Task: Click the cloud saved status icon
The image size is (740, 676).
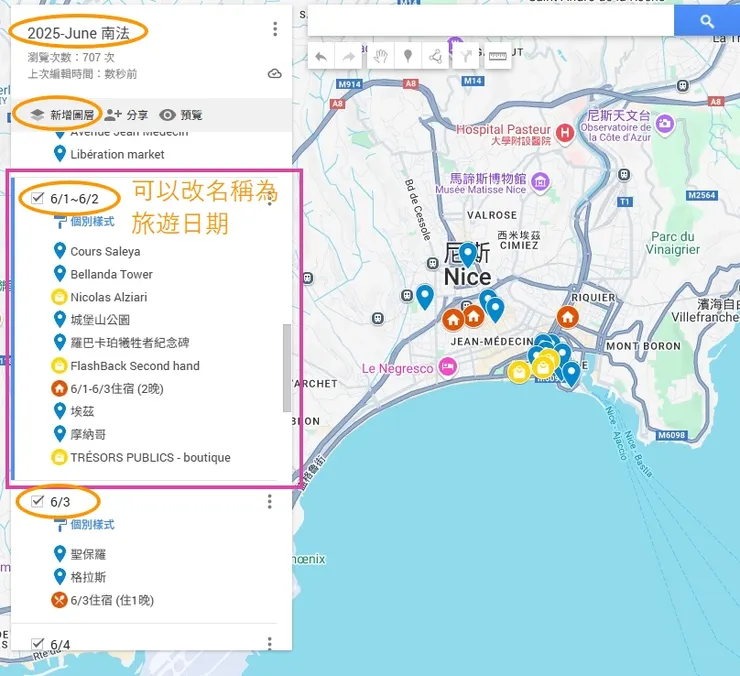Action: point(275,74)
